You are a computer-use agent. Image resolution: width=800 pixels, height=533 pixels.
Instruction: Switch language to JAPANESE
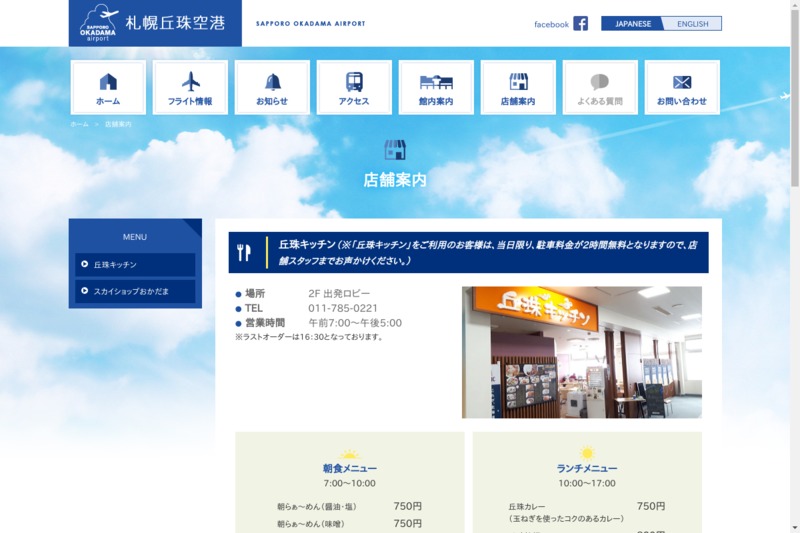pos(632,24)
